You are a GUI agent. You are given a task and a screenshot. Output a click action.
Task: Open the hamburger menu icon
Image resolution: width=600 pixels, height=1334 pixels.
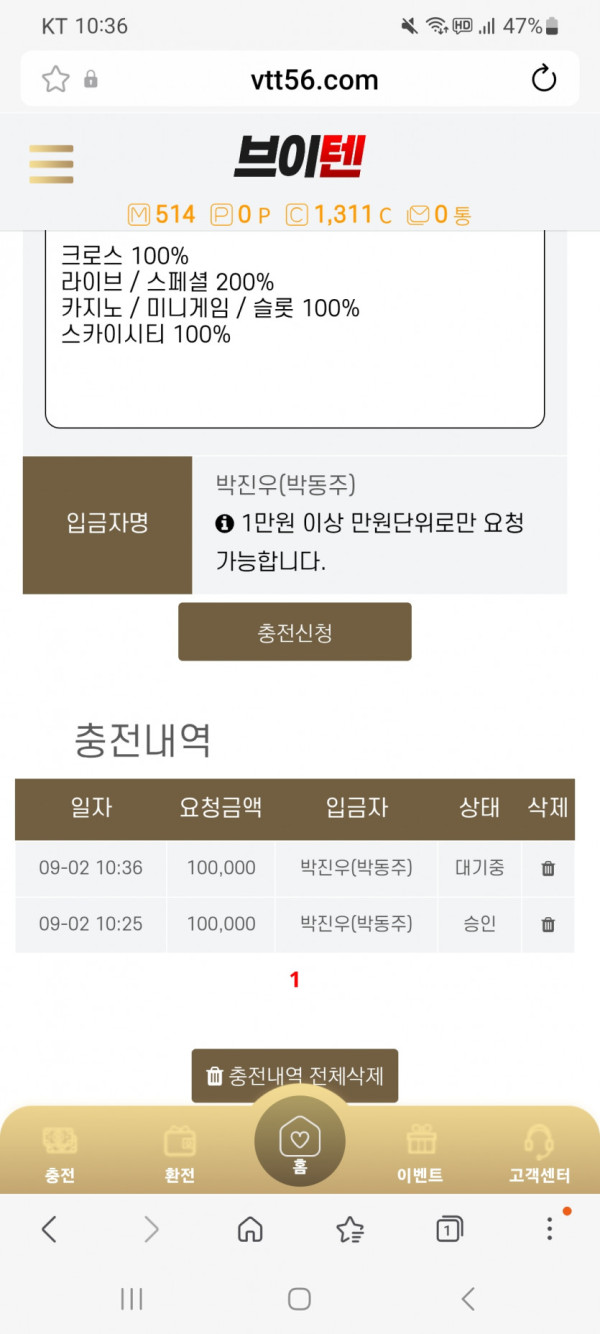51,164
